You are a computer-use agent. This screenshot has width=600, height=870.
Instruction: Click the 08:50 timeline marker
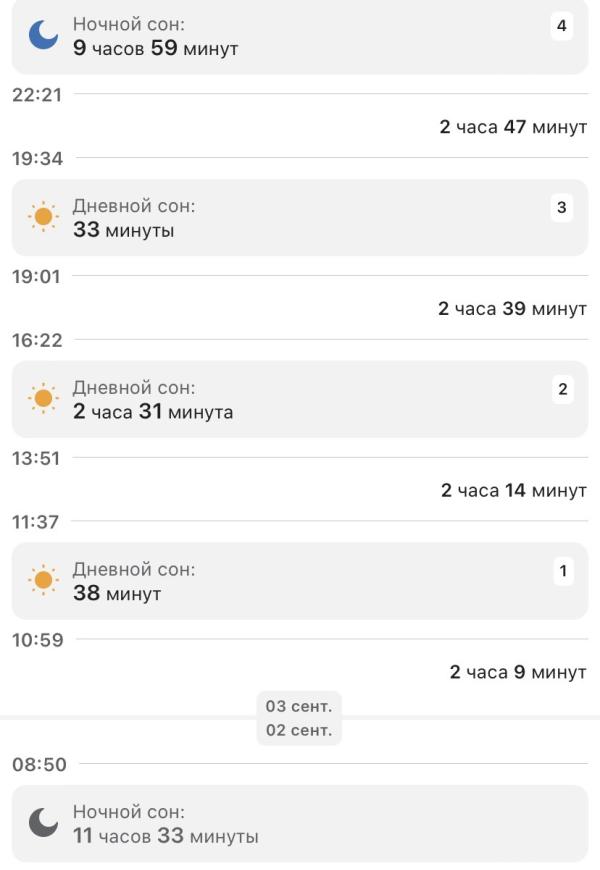[x=39, y=765]
